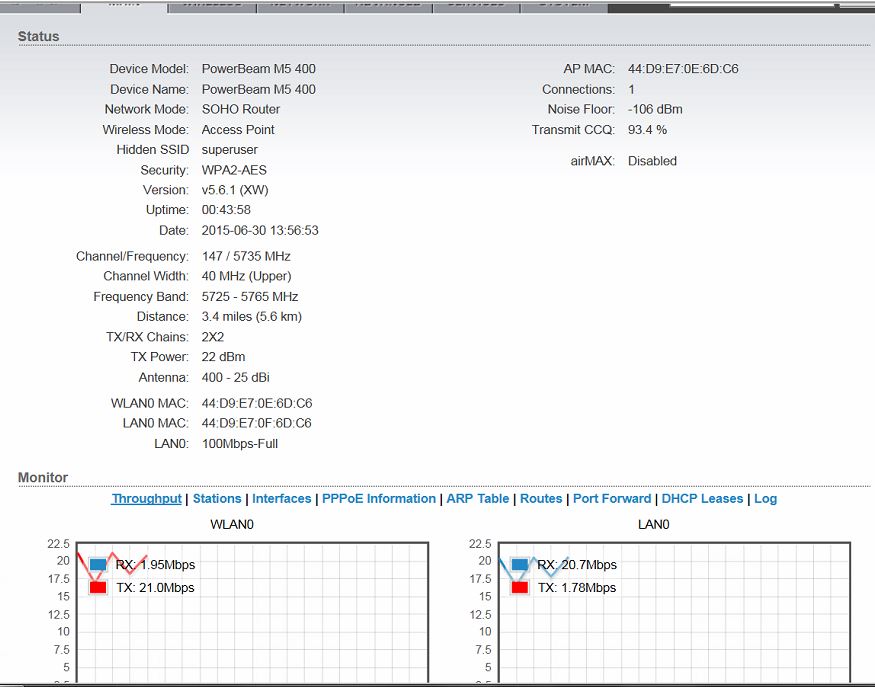Click the red TX swatch in the LAN0 legend

click(520, 587)
